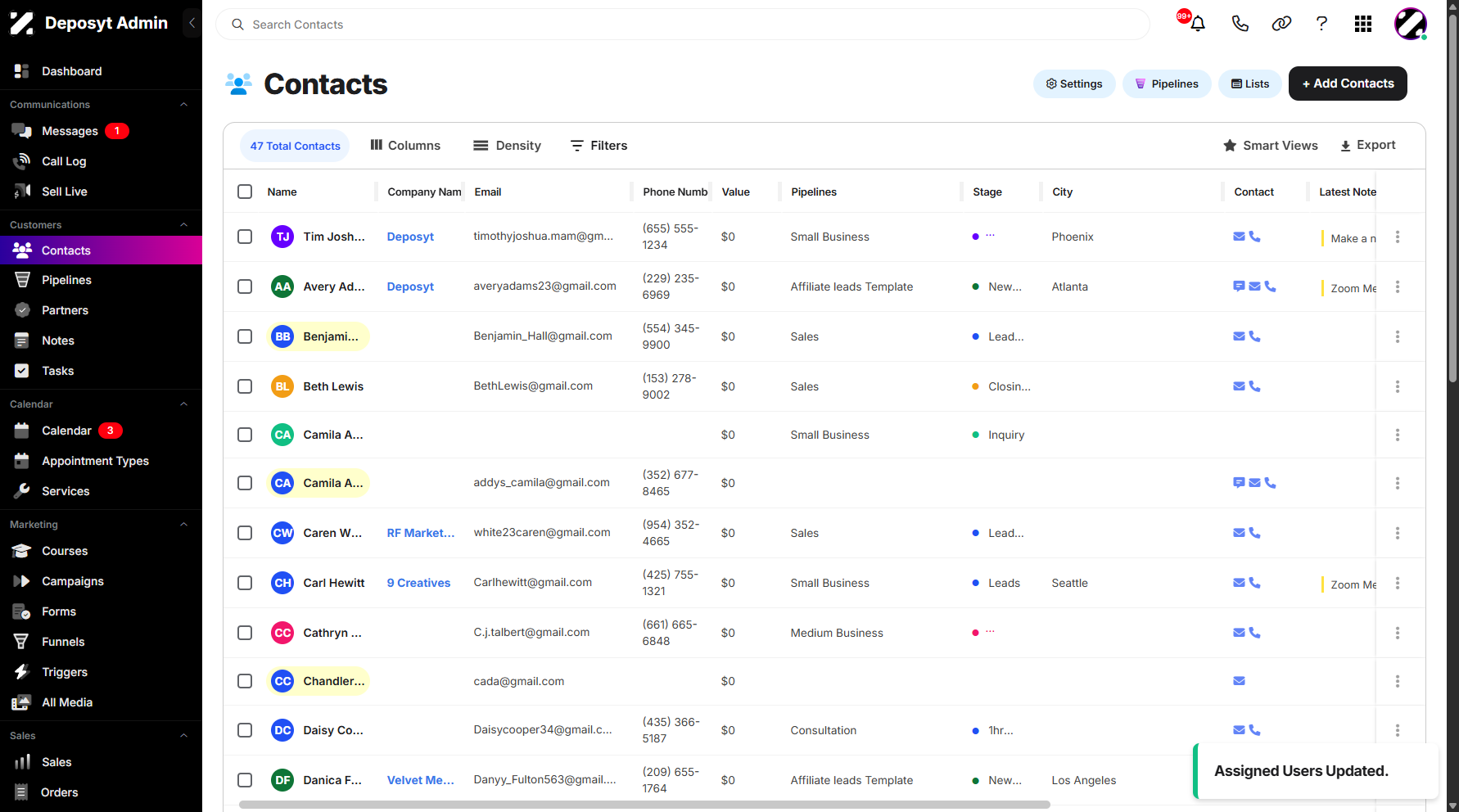Collapse the Calendar sidebar section
The width and height of the screenshot is (1459, 812).
click(183, 404)
